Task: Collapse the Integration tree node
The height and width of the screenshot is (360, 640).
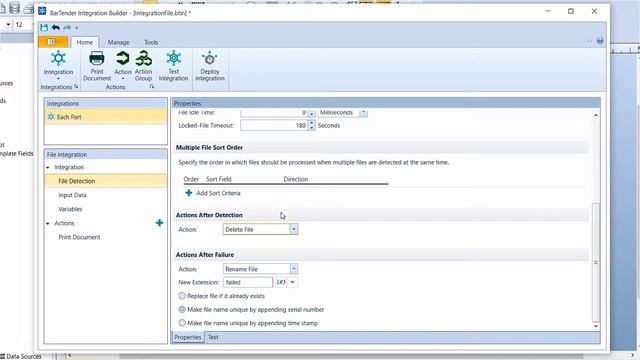Action: [x=48, y=167]
